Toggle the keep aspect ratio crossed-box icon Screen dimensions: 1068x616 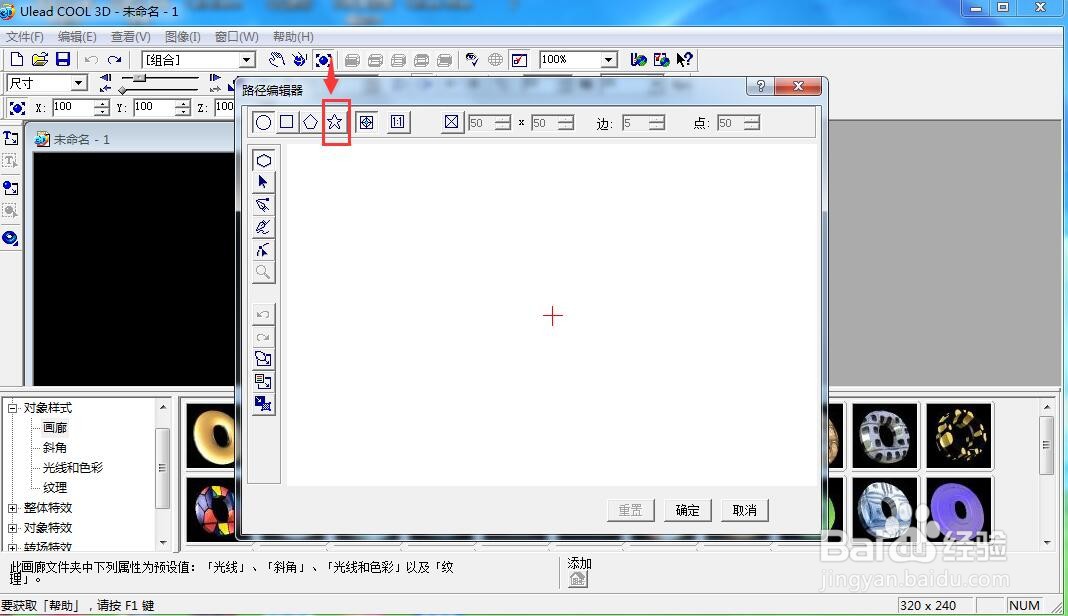452,123
